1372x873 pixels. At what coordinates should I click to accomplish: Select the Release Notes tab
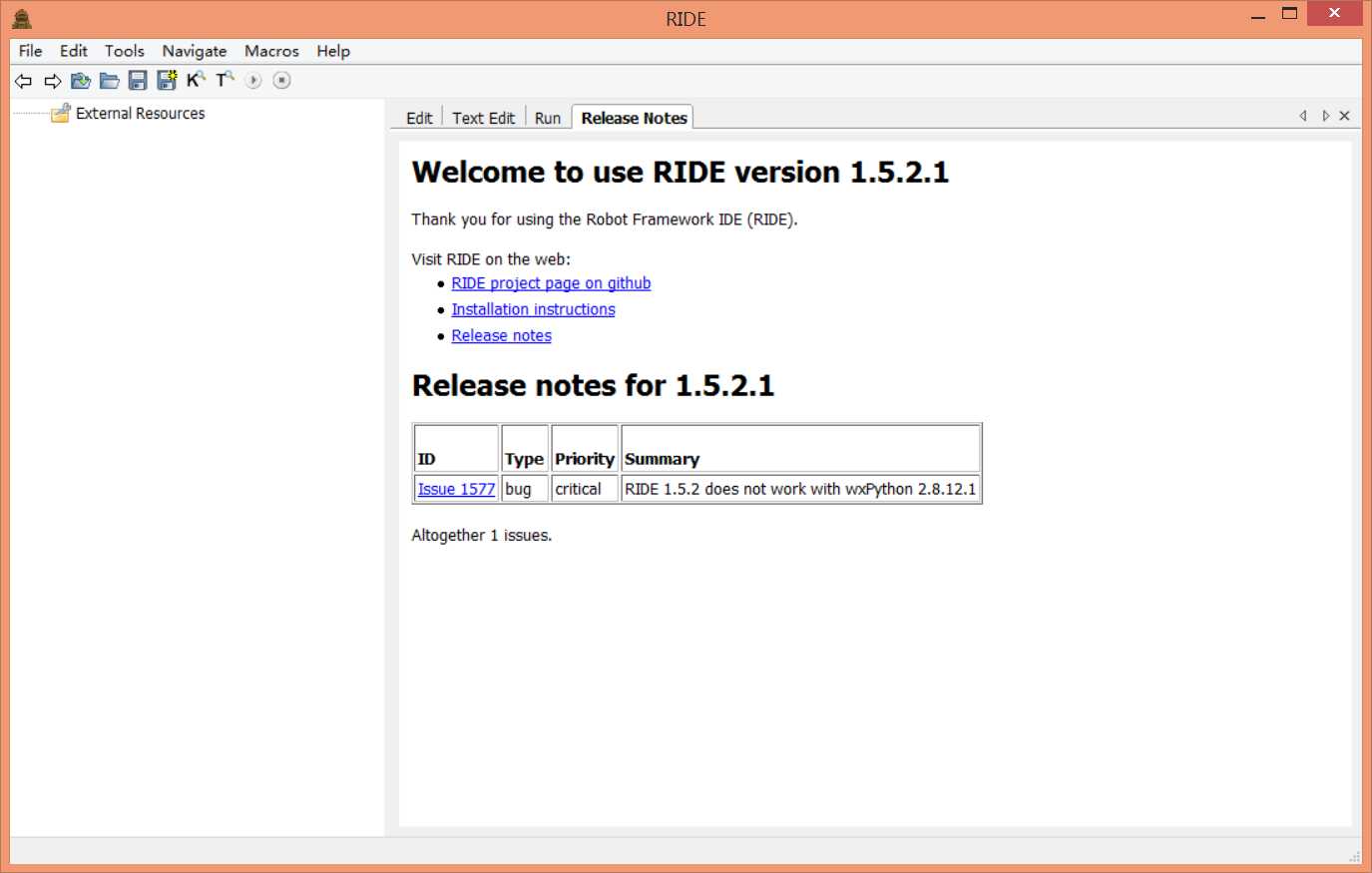(634, 118)
